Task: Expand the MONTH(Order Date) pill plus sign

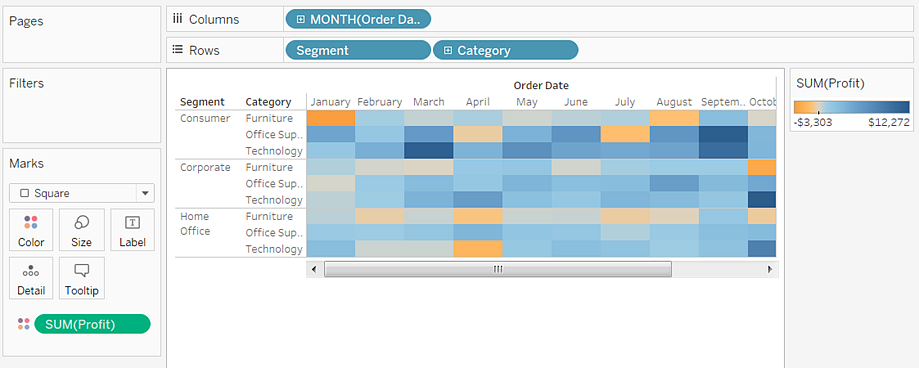Action: (301, 19)
